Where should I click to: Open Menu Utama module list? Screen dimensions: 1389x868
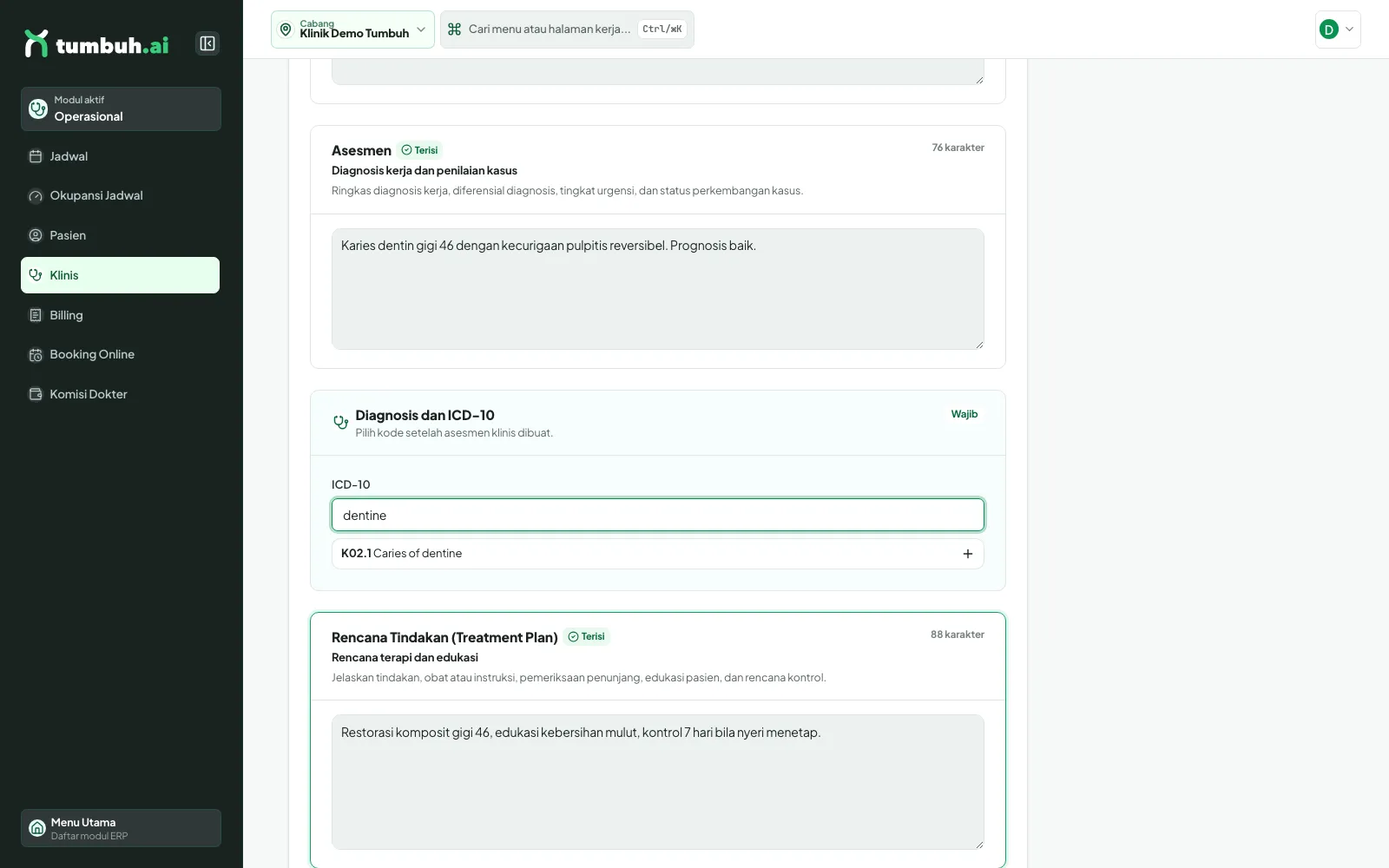(x=121, y=828)
